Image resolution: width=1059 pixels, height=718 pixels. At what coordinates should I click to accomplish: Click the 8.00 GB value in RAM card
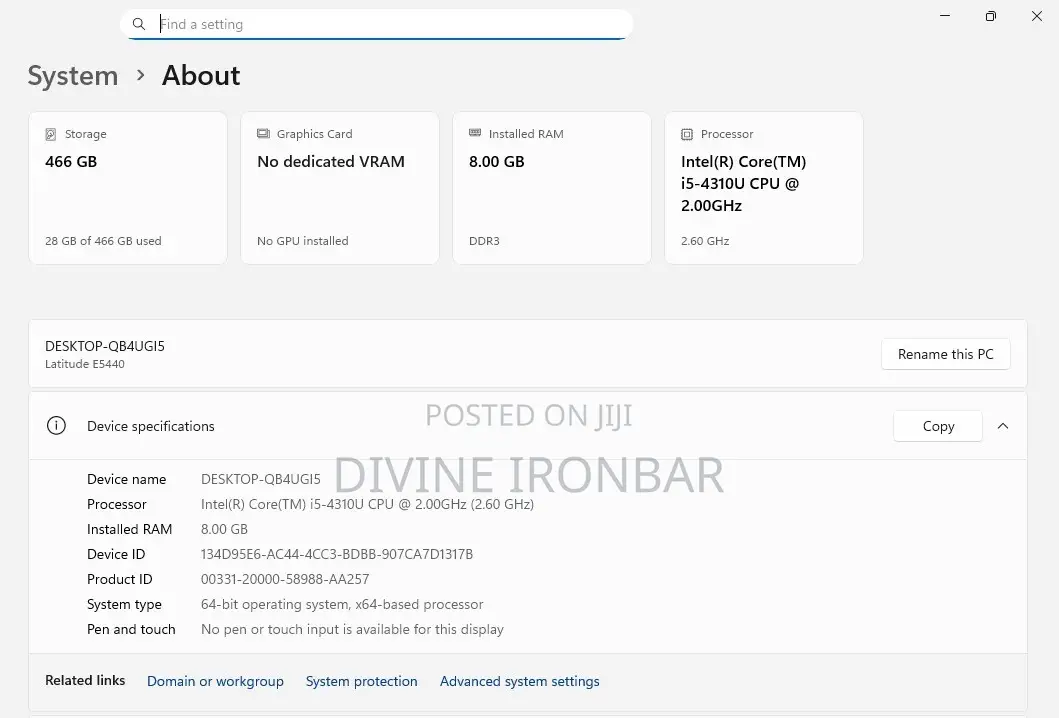pyautogui.click(x=496, y=162)
